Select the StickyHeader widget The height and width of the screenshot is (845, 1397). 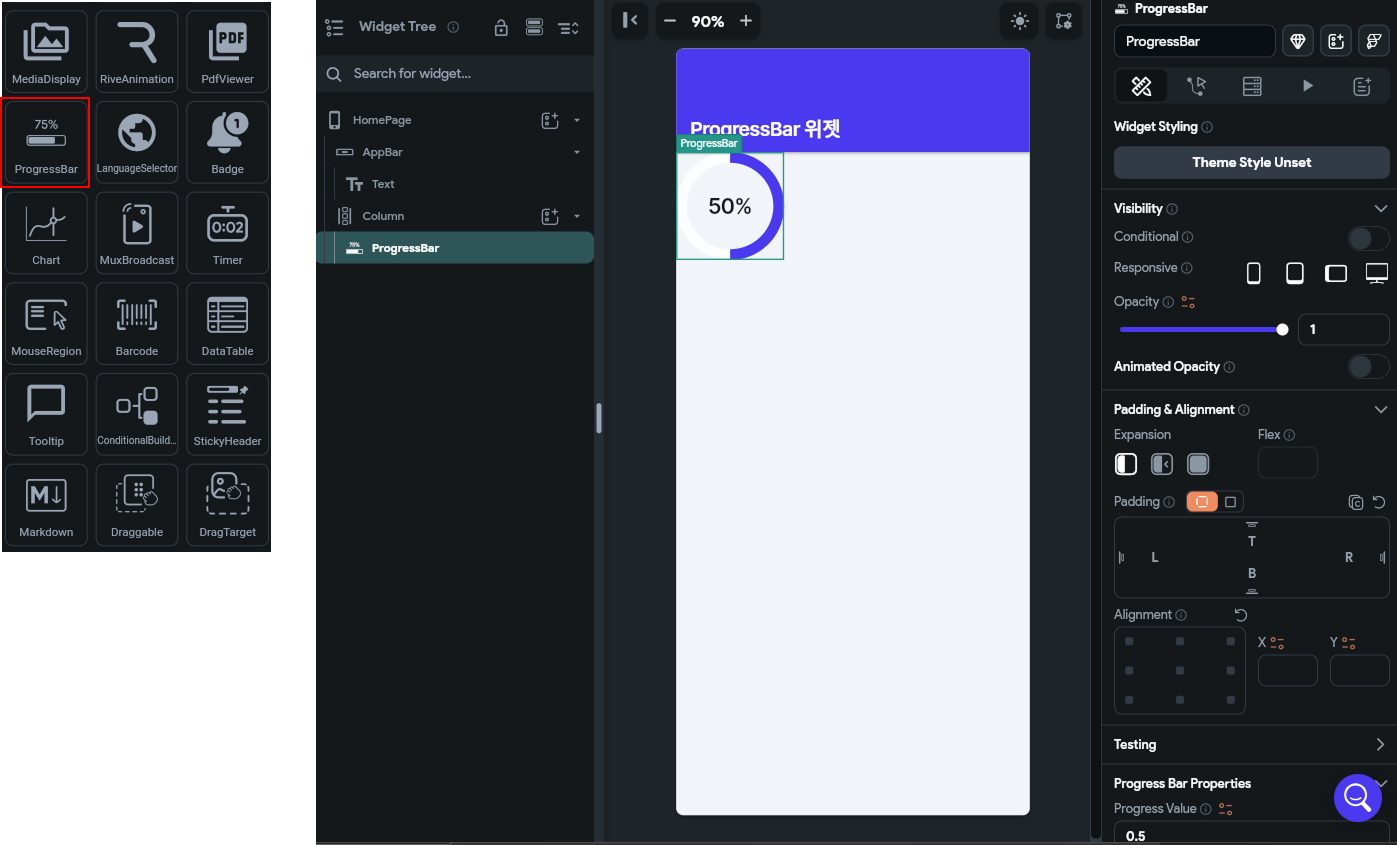point(227,414)
